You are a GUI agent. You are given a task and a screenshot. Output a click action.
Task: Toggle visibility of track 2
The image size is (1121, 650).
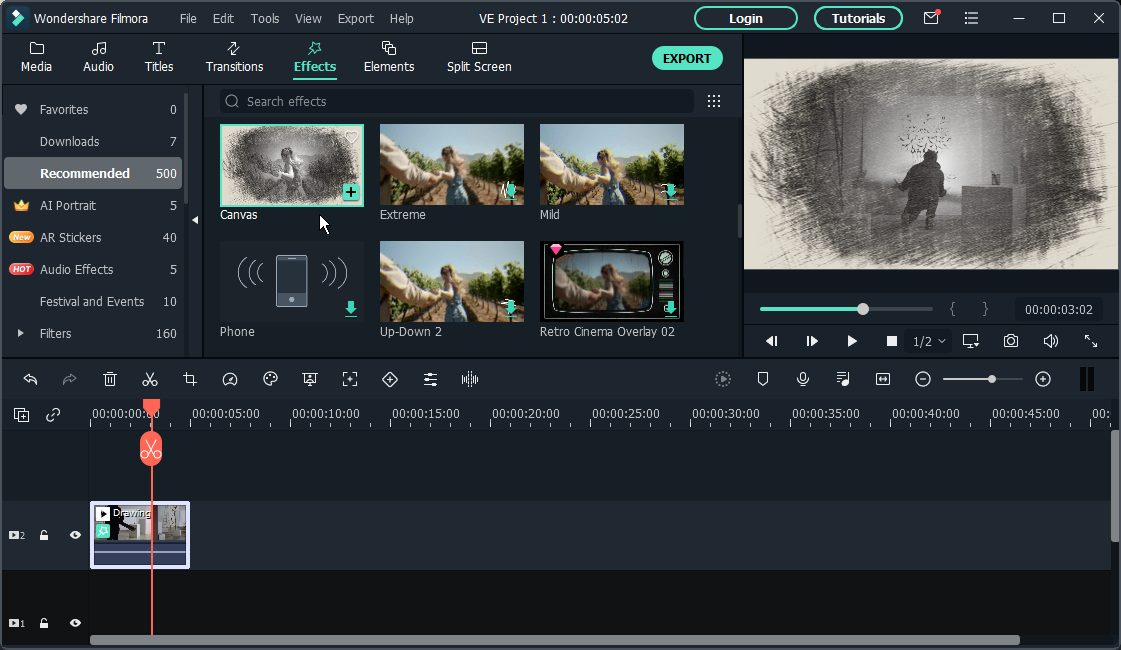point(75,535)
